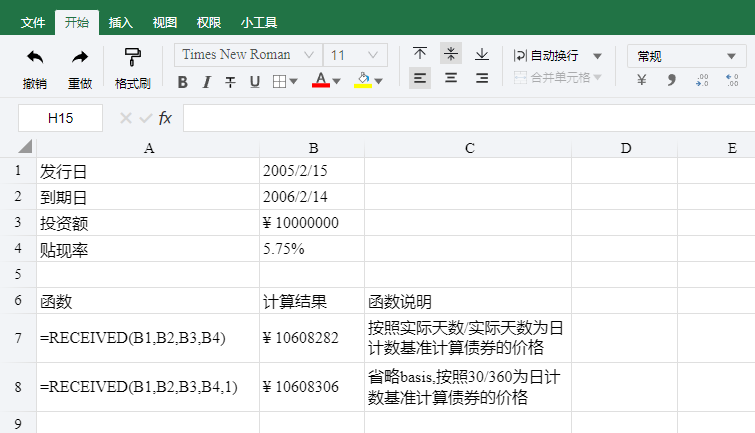Enable auto wrap (自动换行)
The image size is (755, 433).
546,56
